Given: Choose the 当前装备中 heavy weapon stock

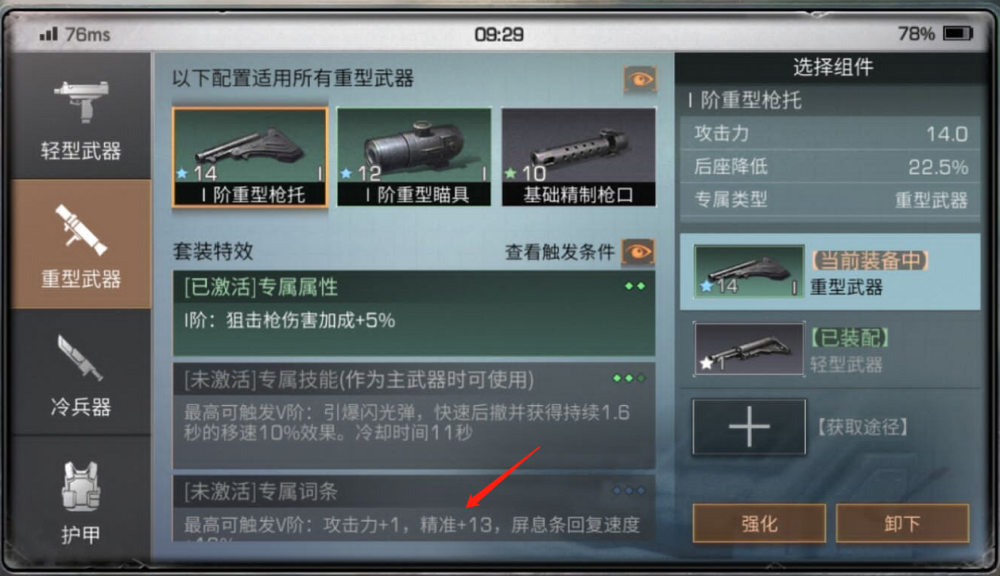Looking at the screenshot, I should tap(830, 272).
